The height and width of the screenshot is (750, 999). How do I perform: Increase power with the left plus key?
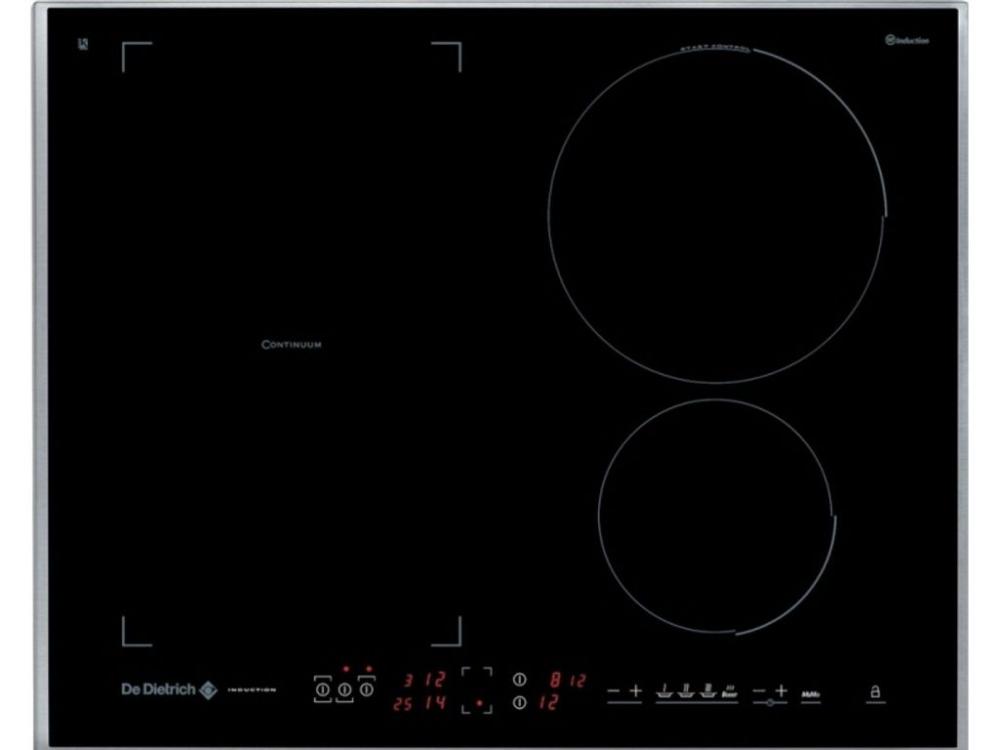pyautogui.click(x=636, y=691)
